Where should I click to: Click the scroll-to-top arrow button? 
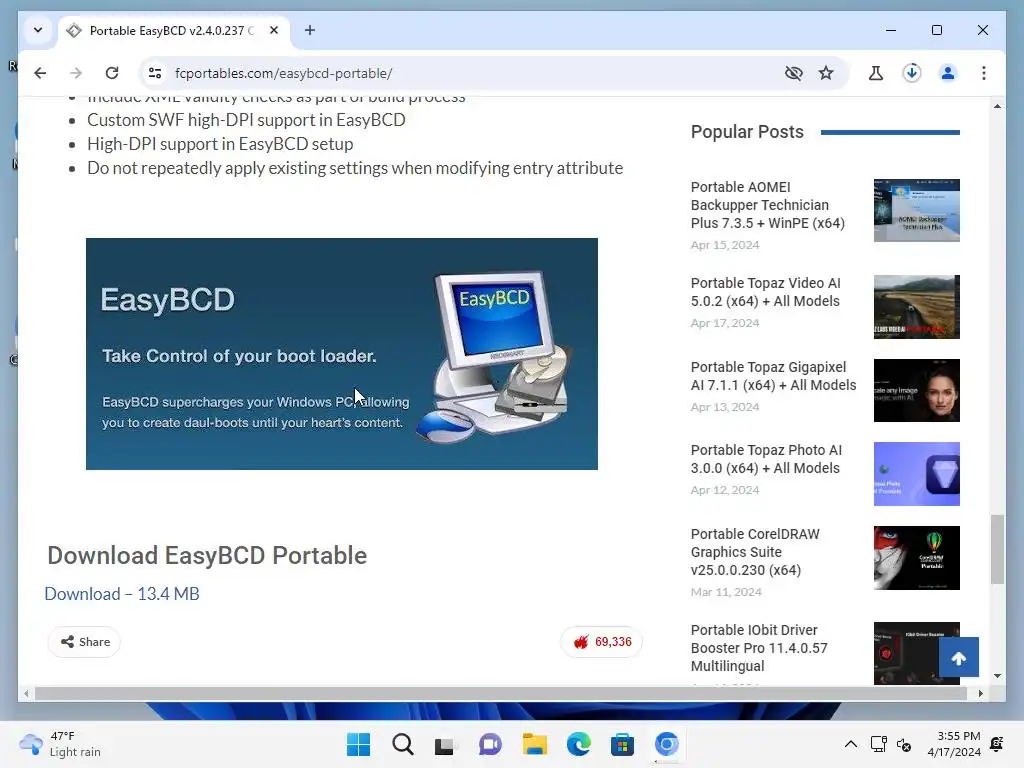pyautogui.click(x=959, y=657)
